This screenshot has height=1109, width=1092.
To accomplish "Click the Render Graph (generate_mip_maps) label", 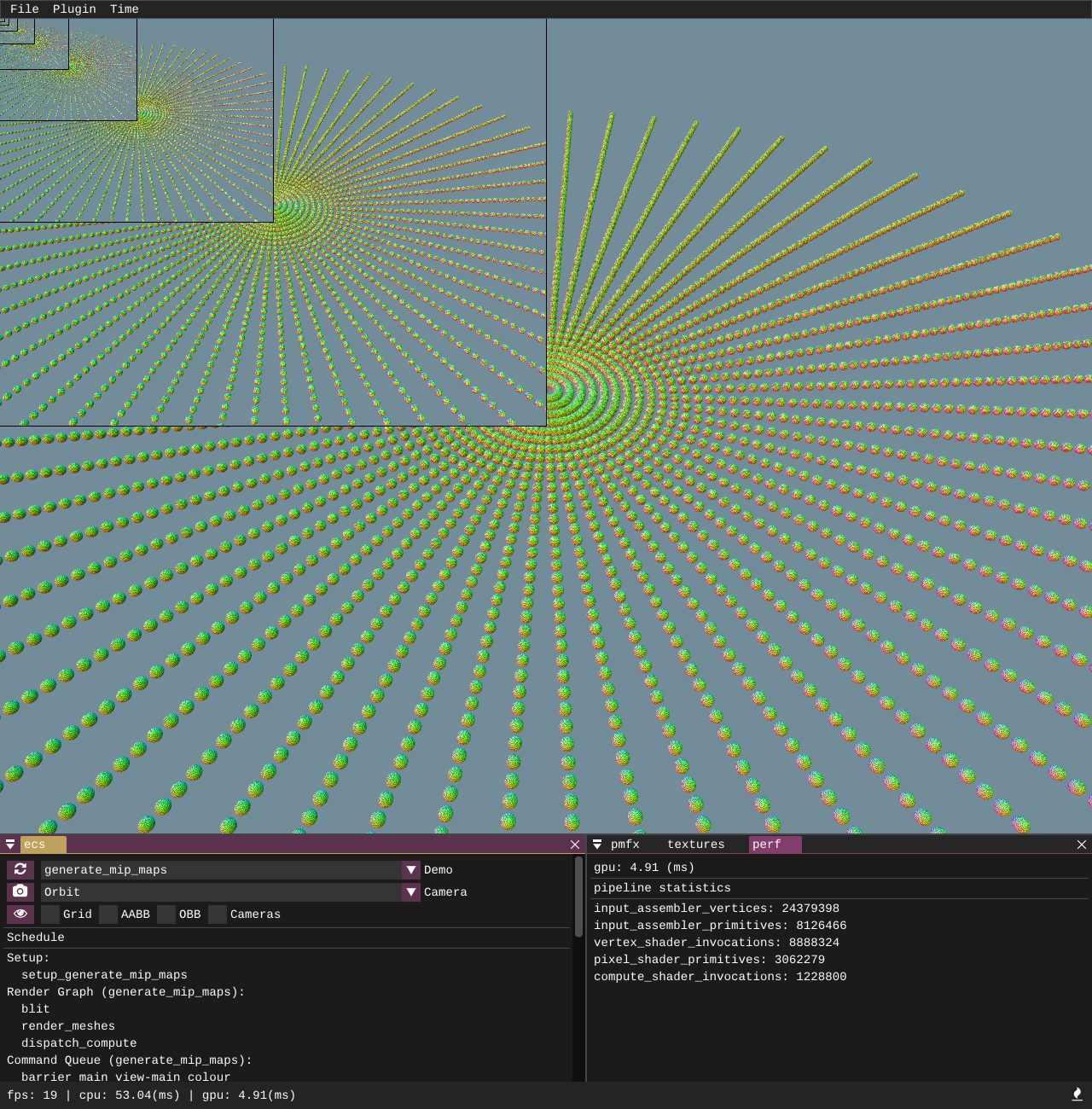I will (x=126, y=992).
